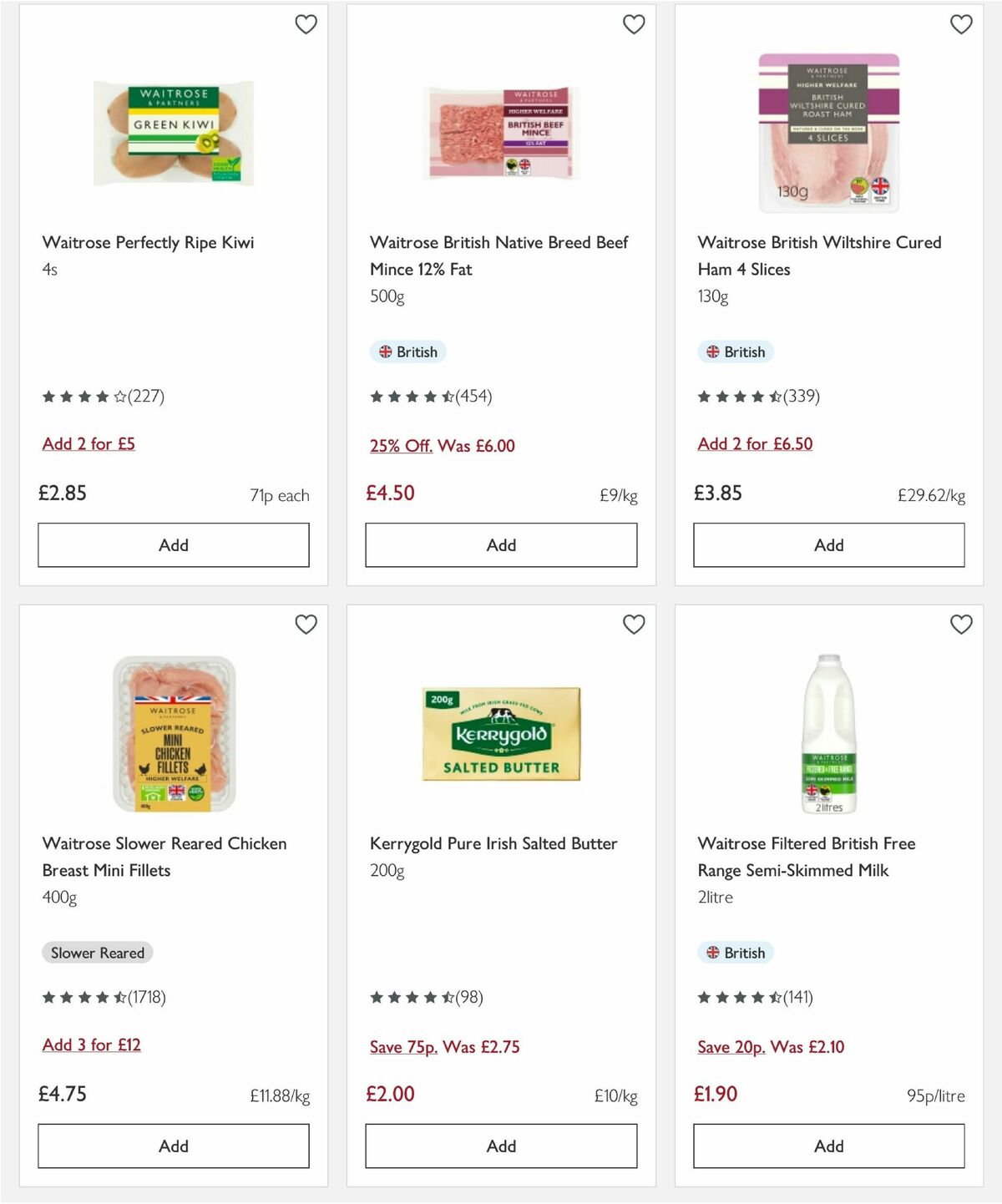This screenshot has width=1002, height=1204.
Task: Click the heart icon on Perfectly Ripe Kiwi
Action: (306, 25)
